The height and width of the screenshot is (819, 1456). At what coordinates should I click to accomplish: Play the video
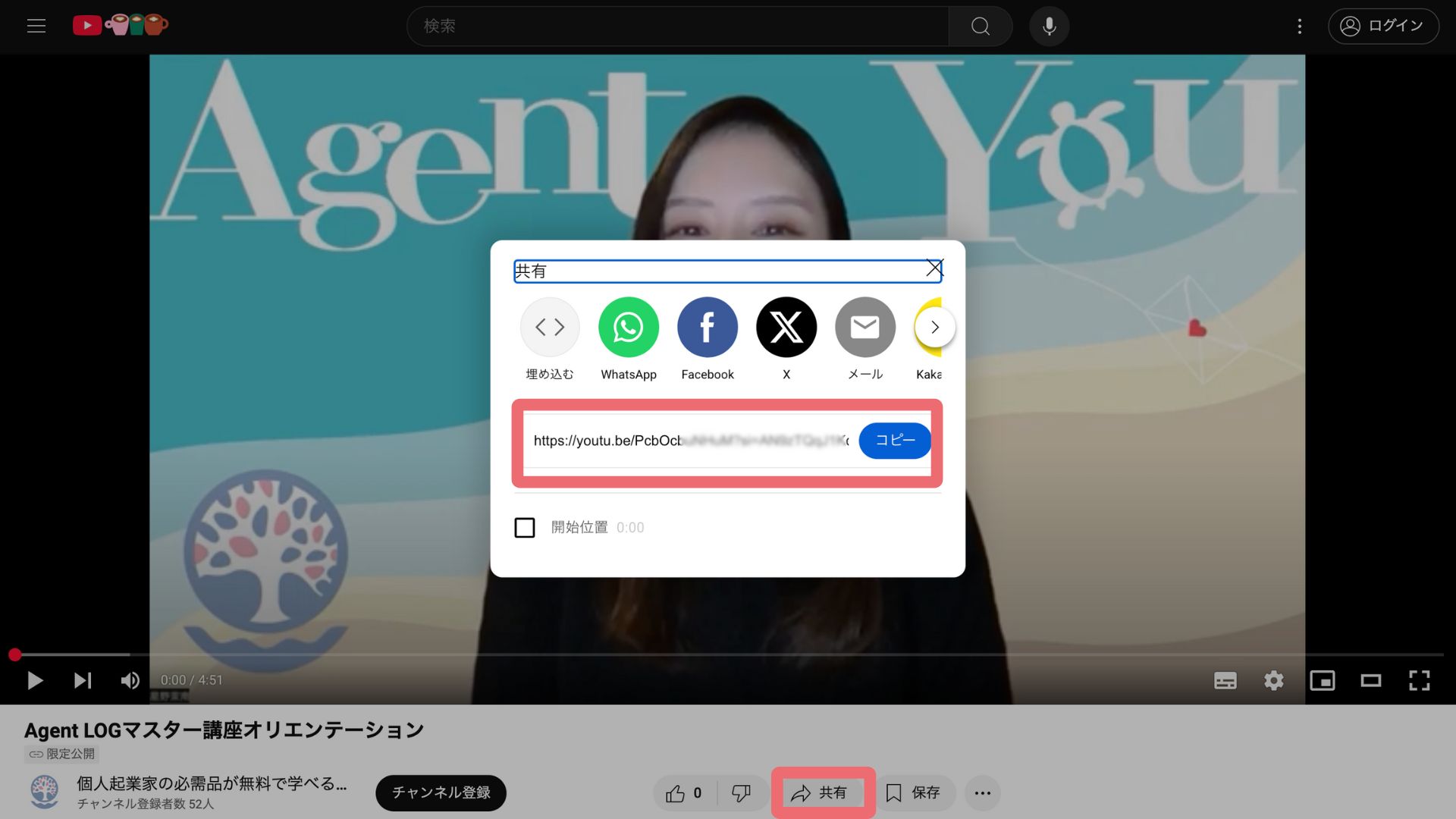[35, 680]
